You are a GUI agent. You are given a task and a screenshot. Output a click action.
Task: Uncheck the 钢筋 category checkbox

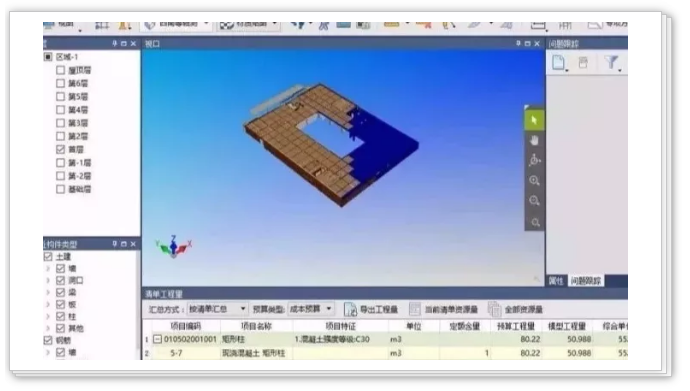click(x=48, y=340)
